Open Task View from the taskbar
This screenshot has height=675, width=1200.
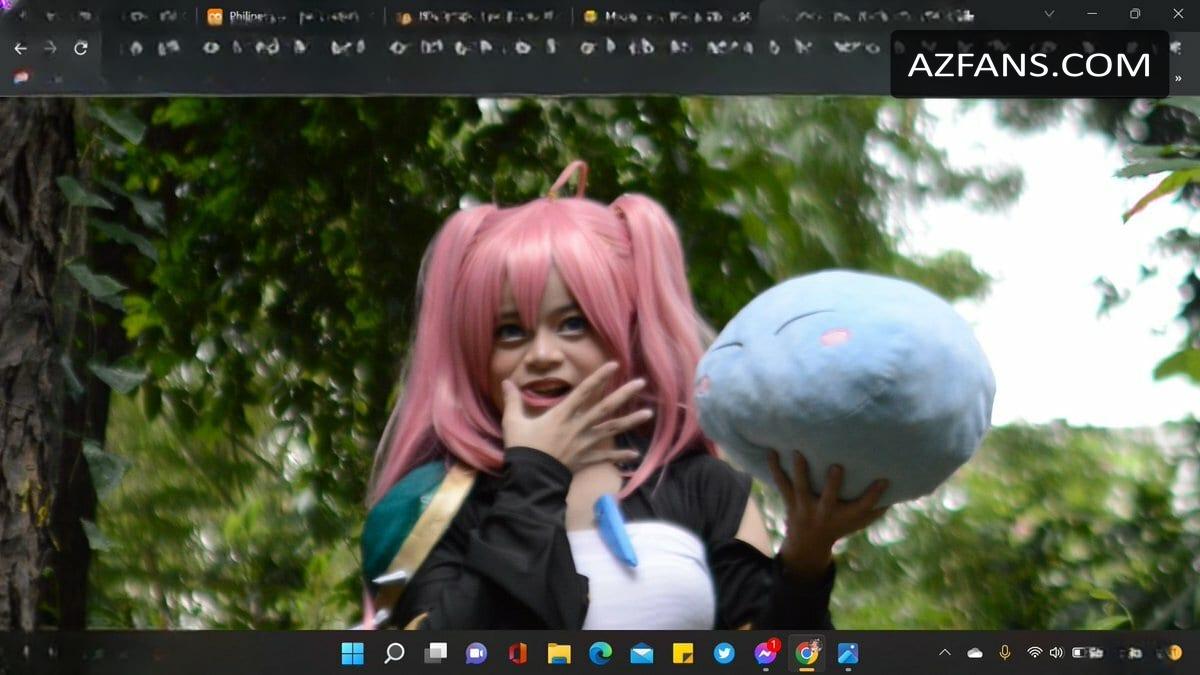[x=435, y=653]
